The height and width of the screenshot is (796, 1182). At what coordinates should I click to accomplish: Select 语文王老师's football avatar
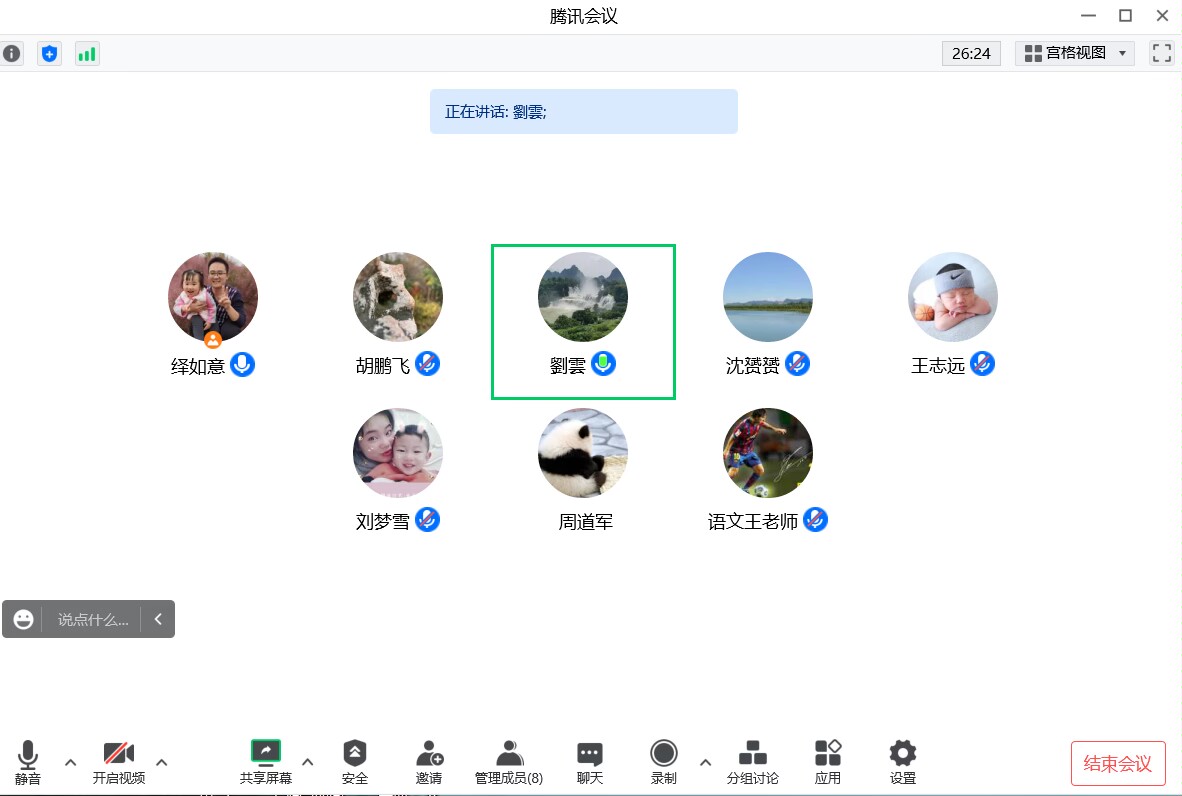coord(768,453)
